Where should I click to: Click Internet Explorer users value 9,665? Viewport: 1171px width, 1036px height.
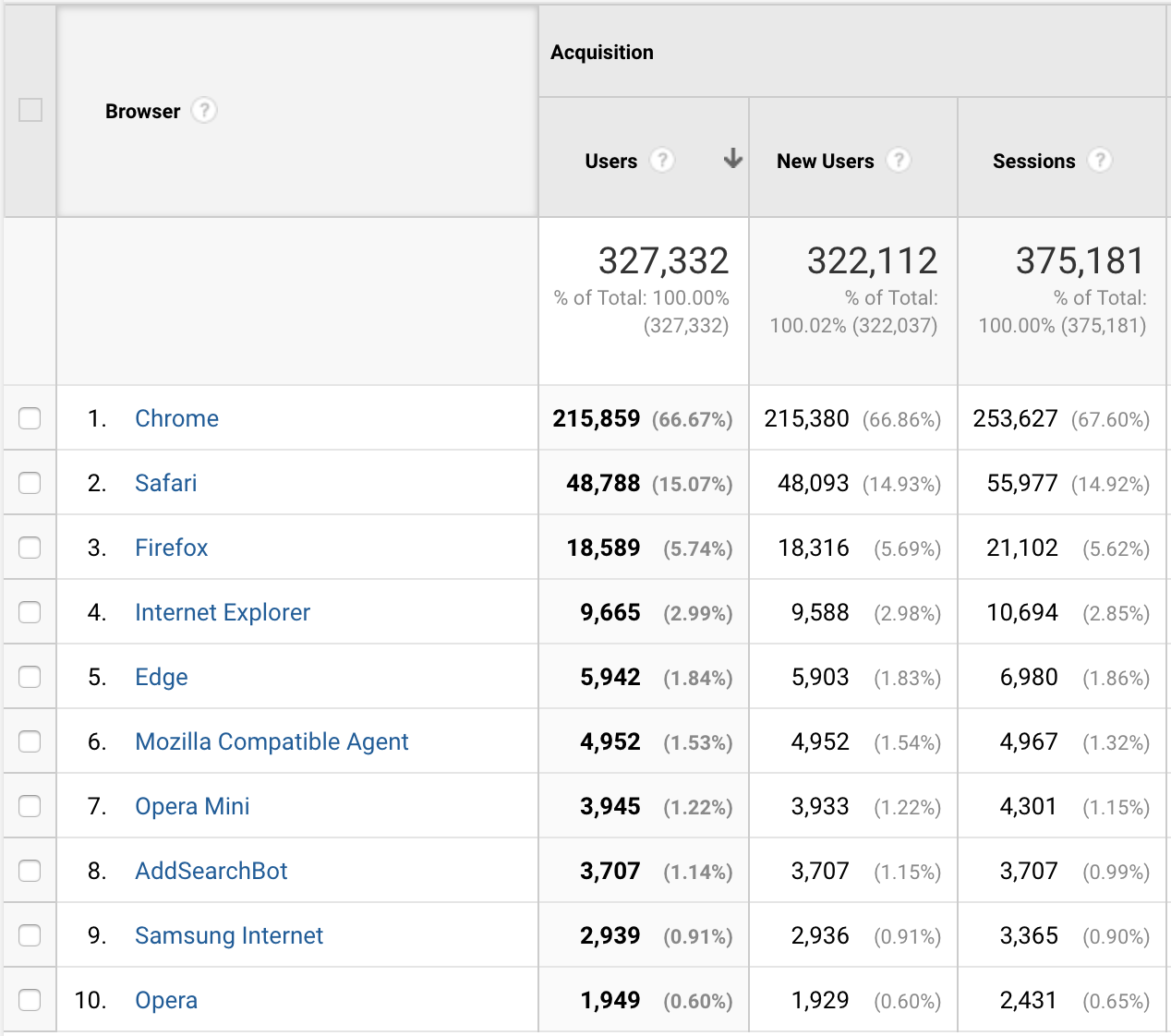pos(610,612)
